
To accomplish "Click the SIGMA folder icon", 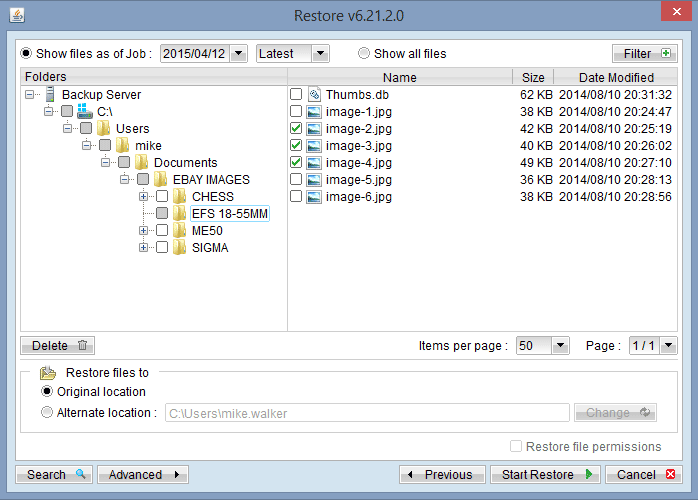I will [x=180, y=248].
